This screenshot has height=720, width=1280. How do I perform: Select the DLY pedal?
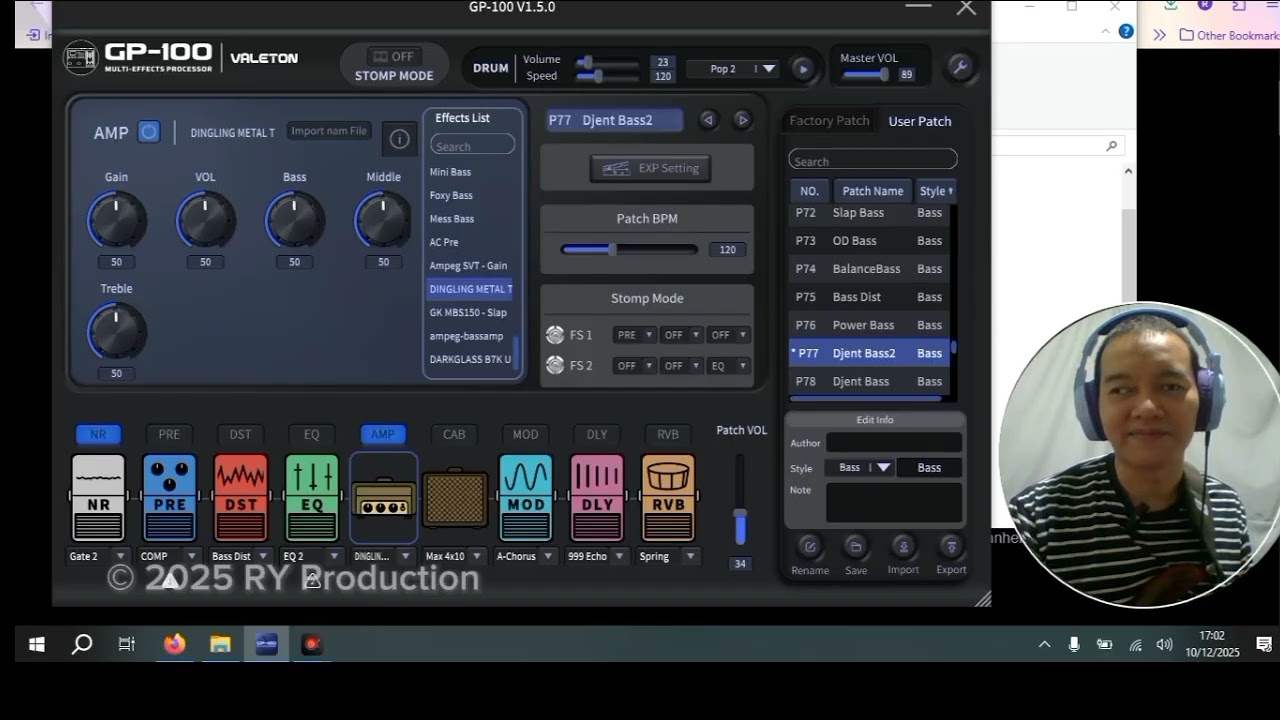597,498
